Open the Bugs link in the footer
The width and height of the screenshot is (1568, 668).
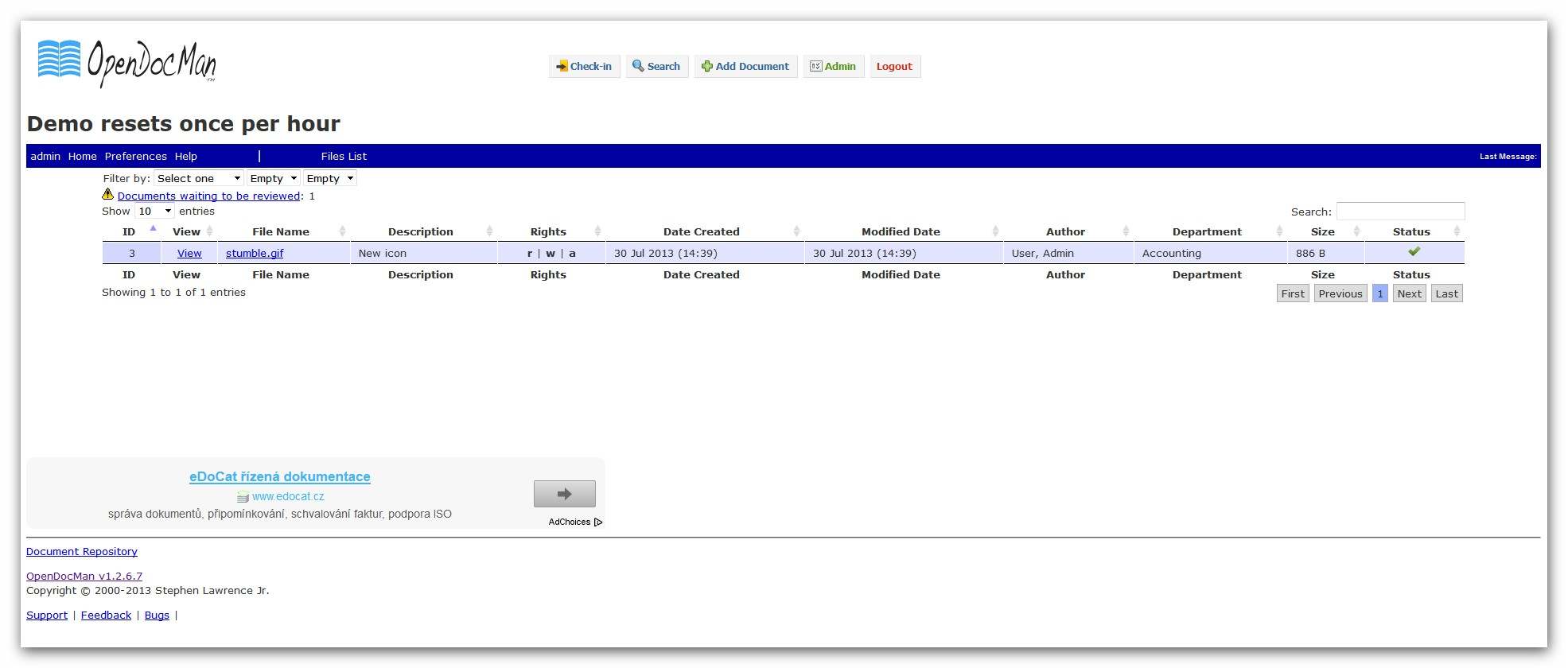[157, 615]
